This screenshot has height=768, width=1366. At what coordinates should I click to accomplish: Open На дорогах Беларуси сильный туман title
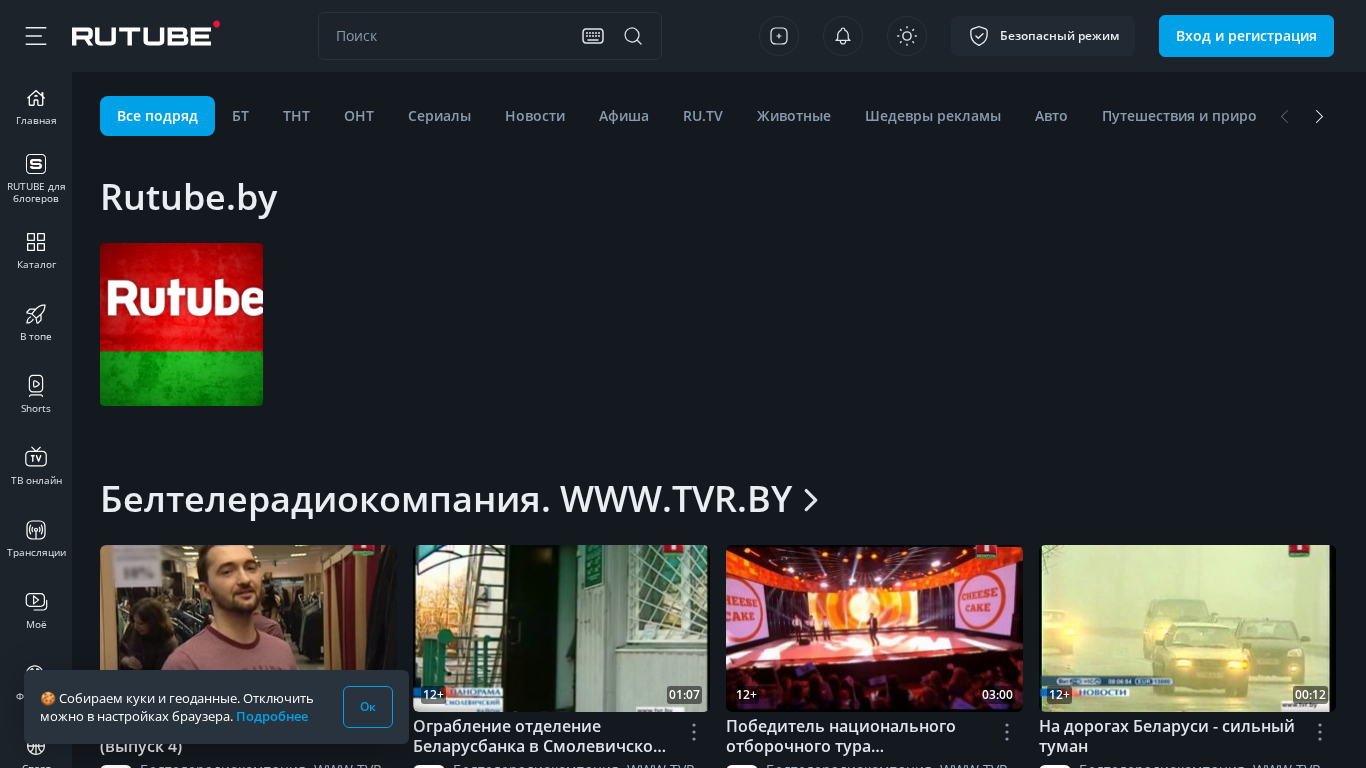coord(1167,736)
